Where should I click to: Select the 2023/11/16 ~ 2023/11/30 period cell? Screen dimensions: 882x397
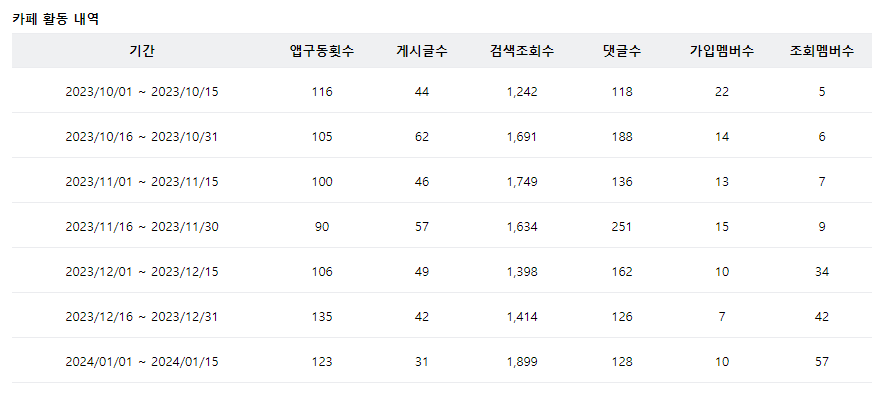pyautogui.click(x=142, y=227)
